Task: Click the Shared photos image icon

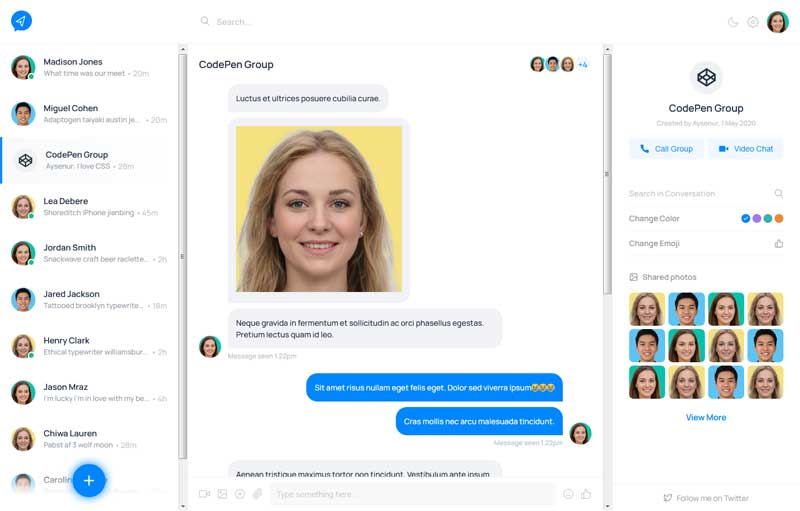Action: click(633, 277)
